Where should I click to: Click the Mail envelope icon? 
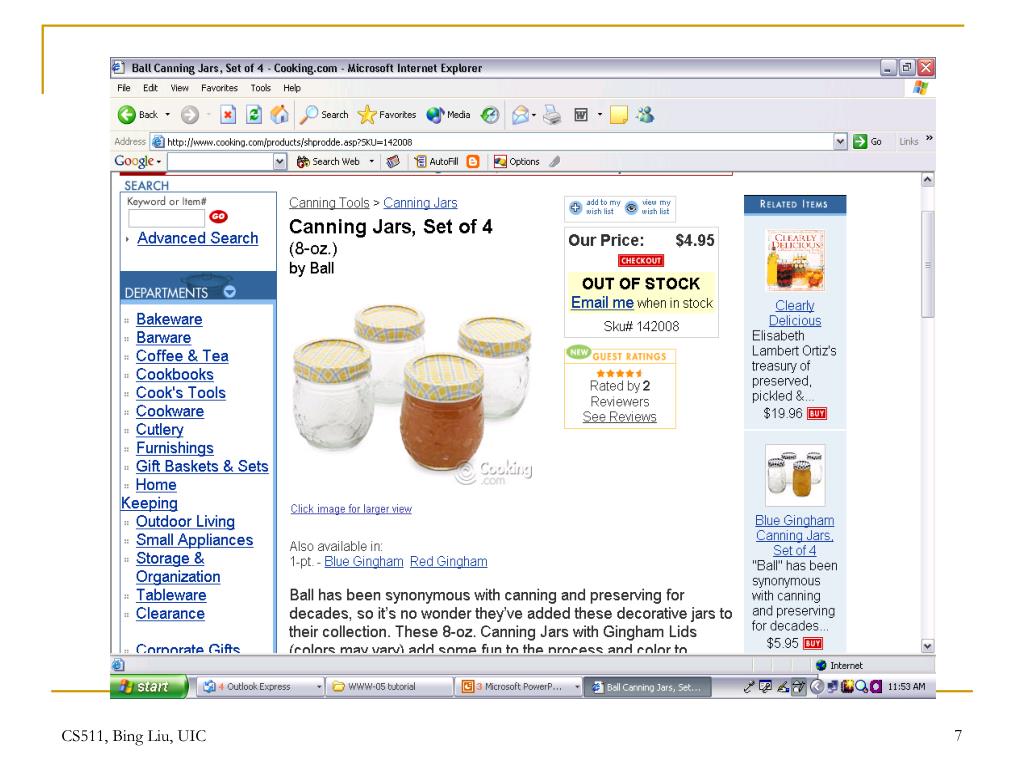[x=520, y=115]
